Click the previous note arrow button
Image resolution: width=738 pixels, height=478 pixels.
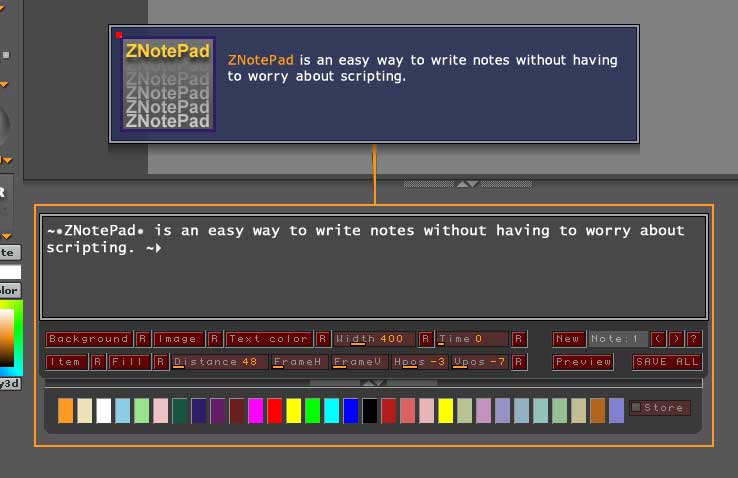pyautogui.click(x=658, y=339)
